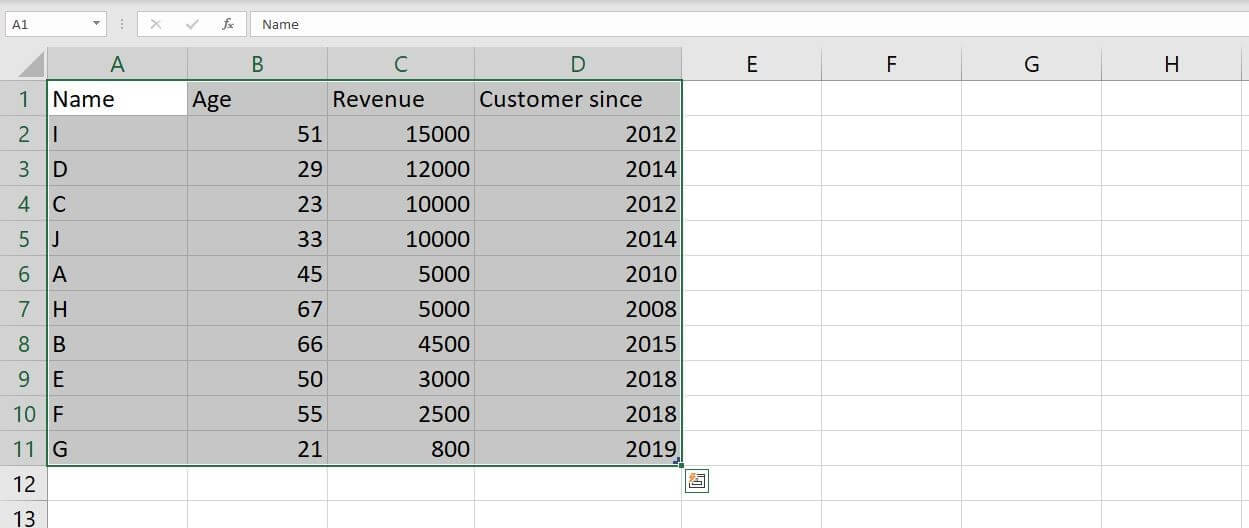The width and height of the screenshot is (1249, 528).
Task: Click the Cancel X icon in formula bar
Action: pyautogui.click(x=155, y=24)
